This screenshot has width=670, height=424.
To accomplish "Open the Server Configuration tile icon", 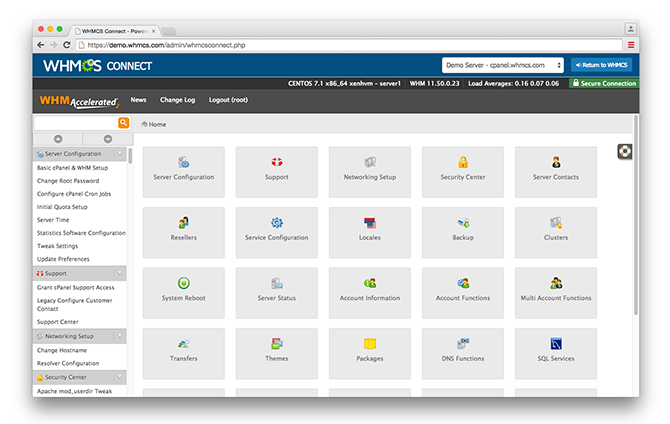I will (x=184, y=162).
